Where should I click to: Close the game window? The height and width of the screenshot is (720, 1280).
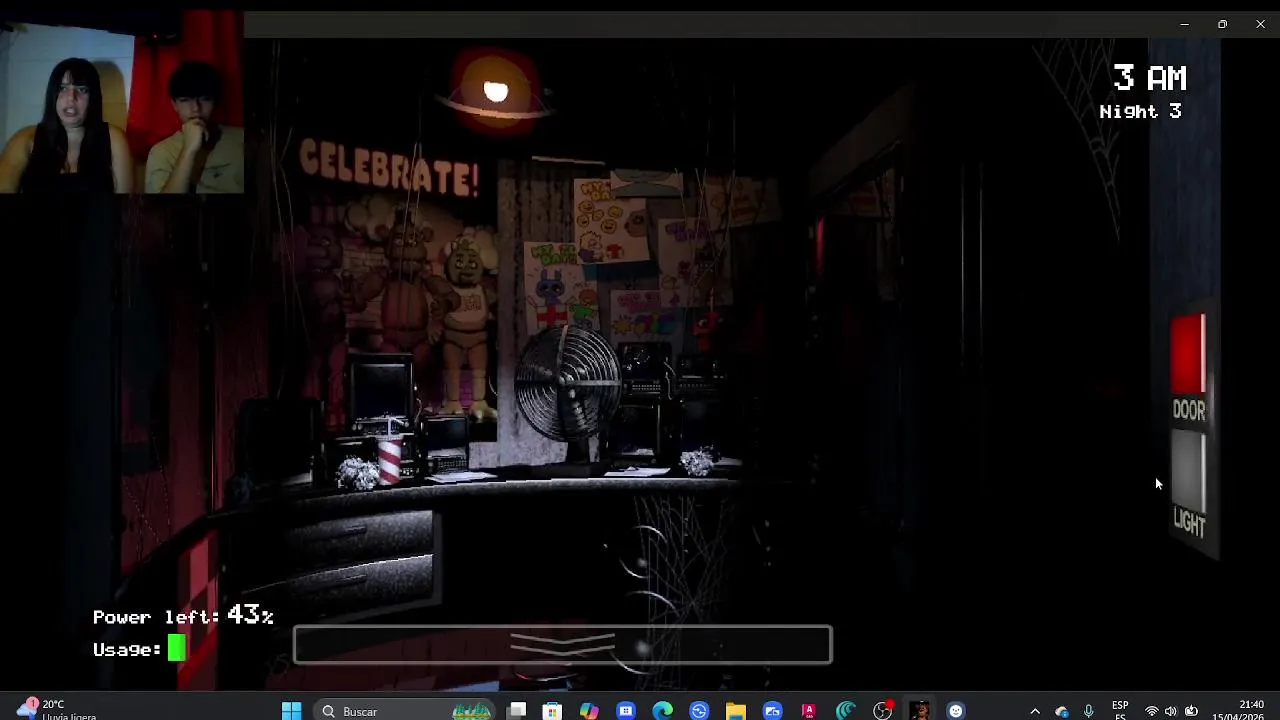(x=1260, y=24)
